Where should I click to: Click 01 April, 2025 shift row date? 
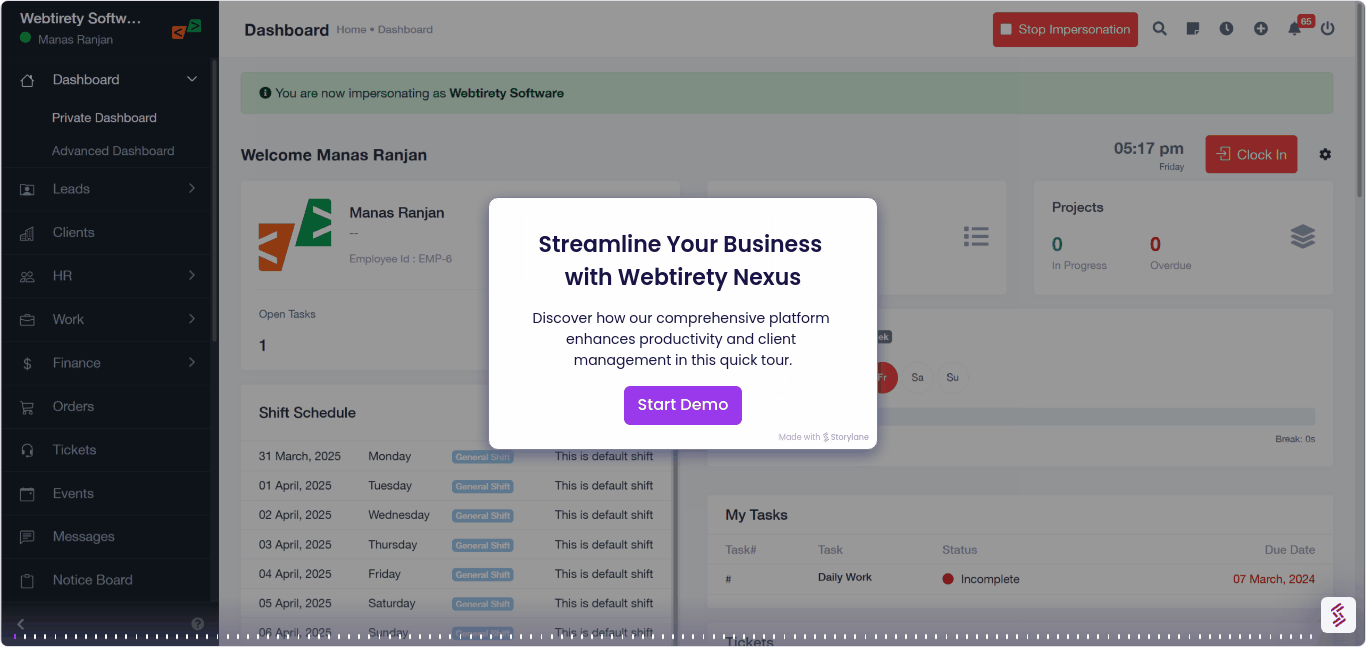pos(295,486)
